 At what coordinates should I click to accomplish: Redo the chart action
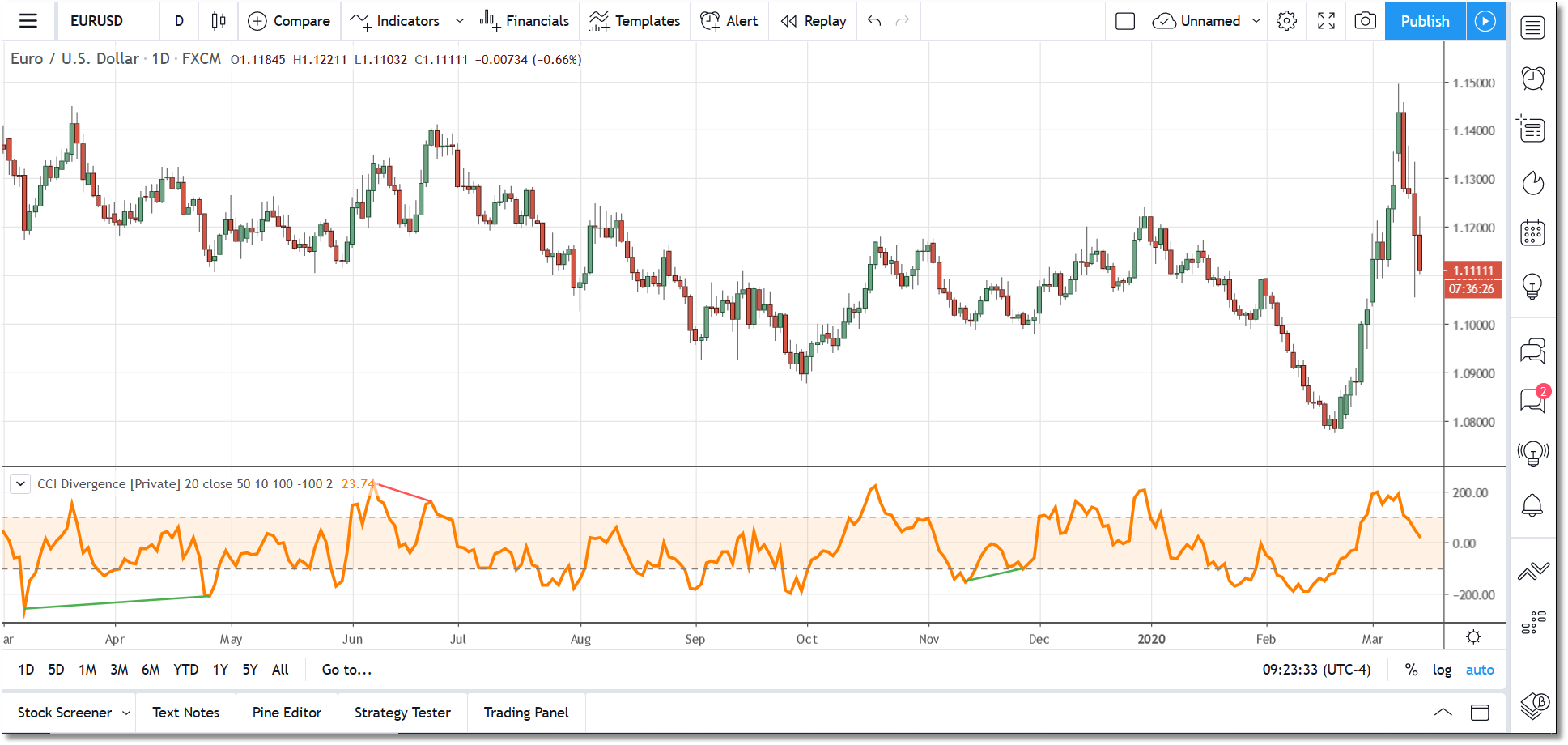coord(903,21)
